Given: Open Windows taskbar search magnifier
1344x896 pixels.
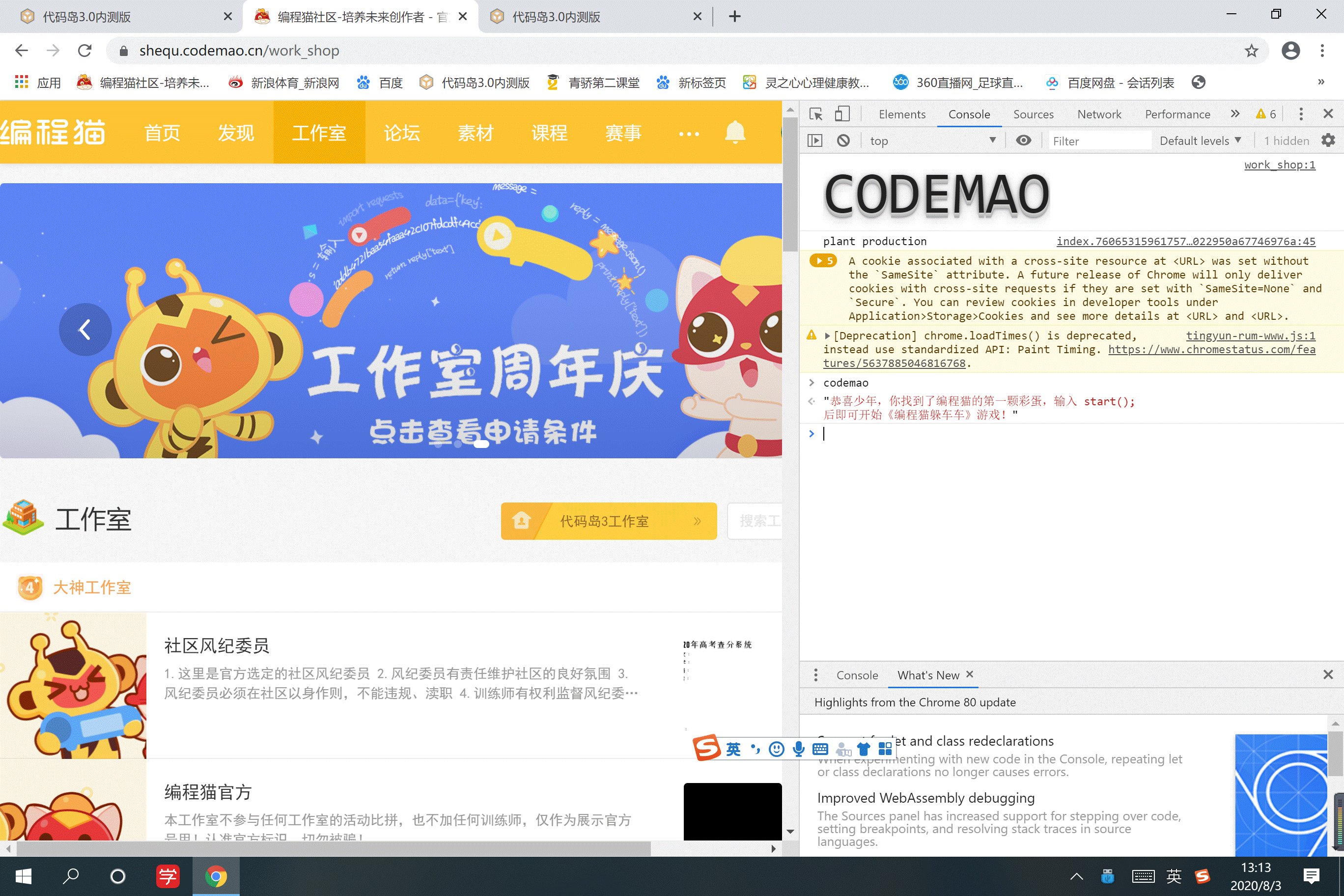Looking at the screenshot, I should [71, 876].
